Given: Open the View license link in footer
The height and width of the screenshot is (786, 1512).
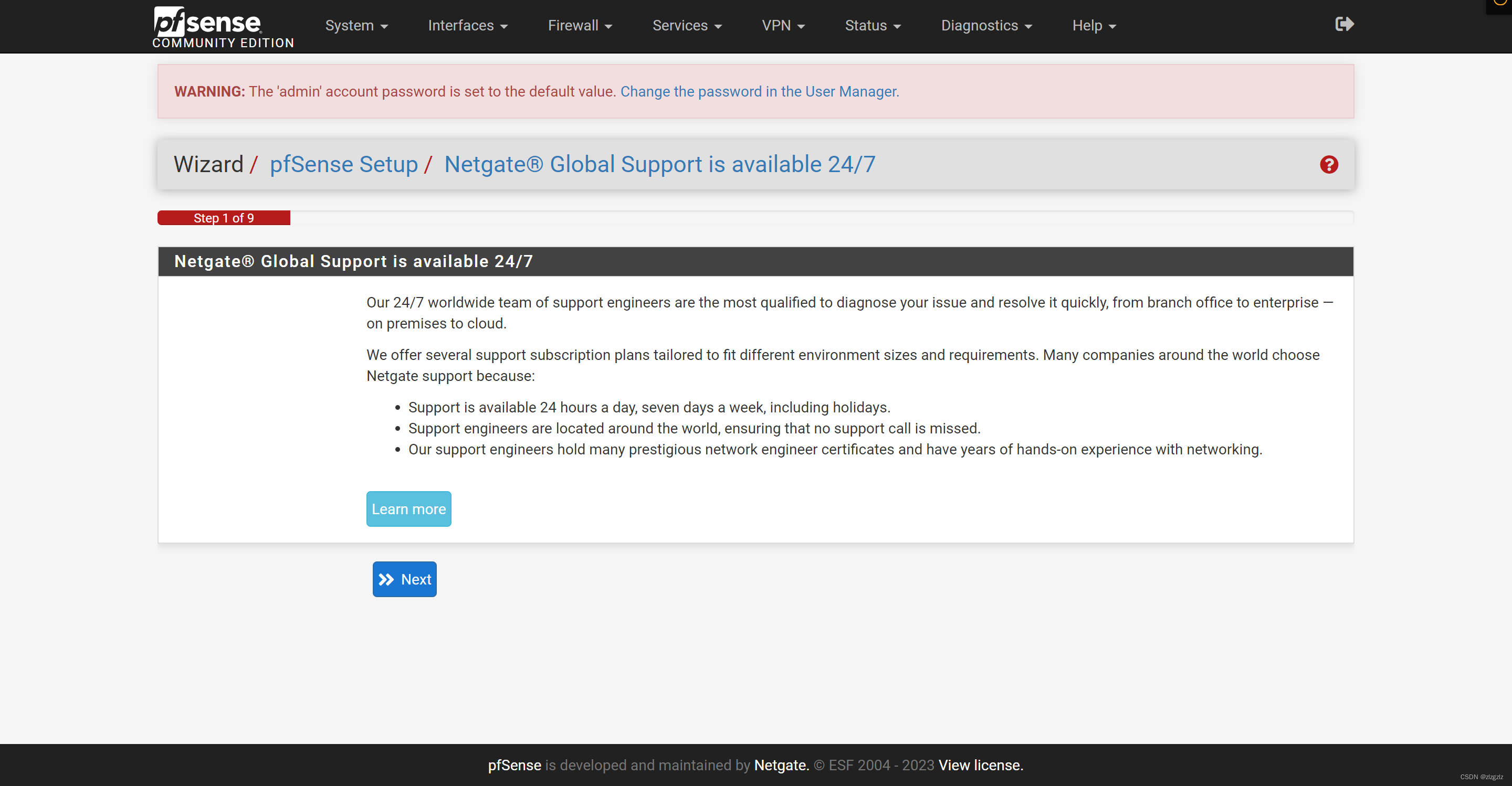Looking at the screenshot, I should point(980,765).
